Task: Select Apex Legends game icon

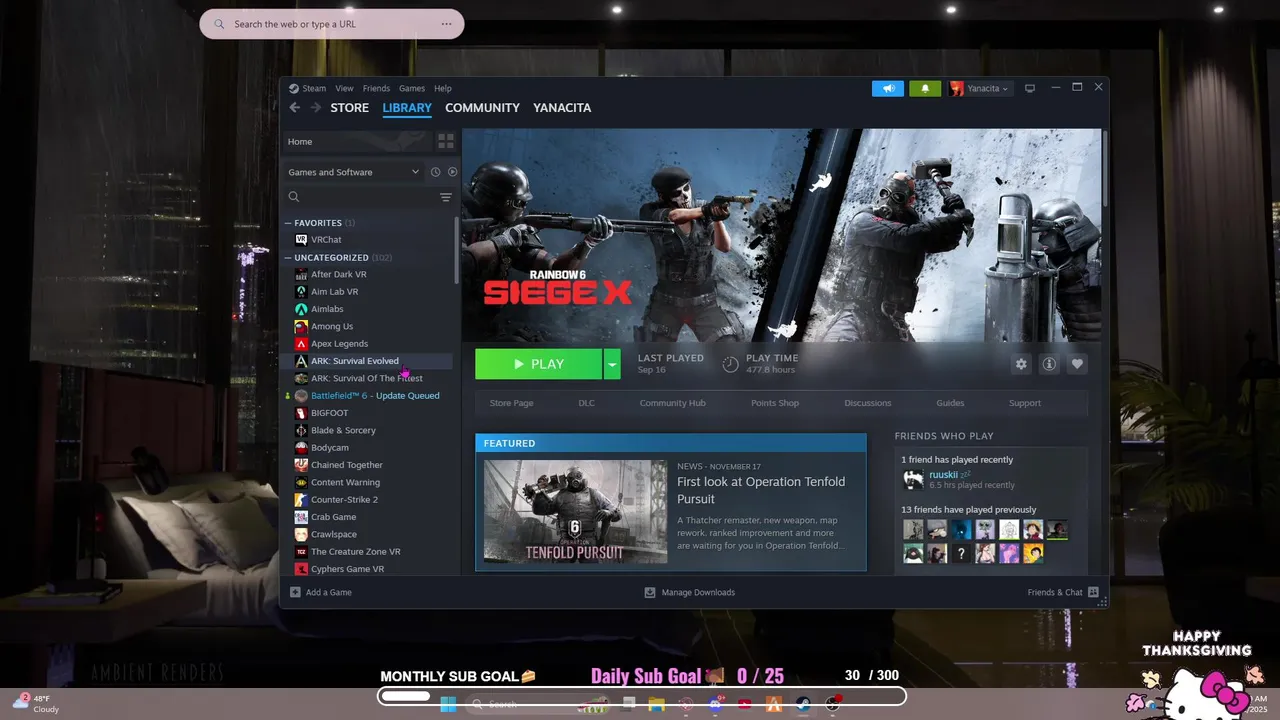Action: pos(301,344)
